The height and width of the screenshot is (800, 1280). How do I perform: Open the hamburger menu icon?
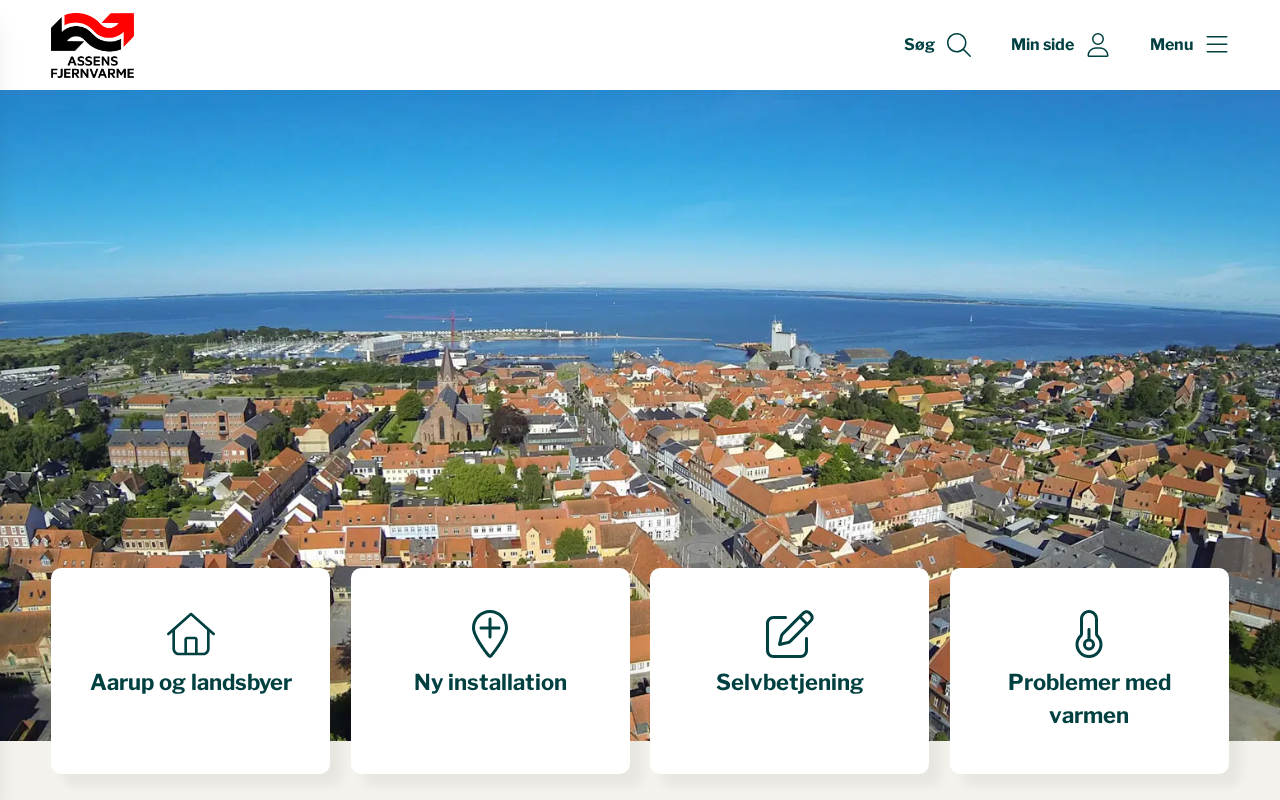click(1217, 45)
